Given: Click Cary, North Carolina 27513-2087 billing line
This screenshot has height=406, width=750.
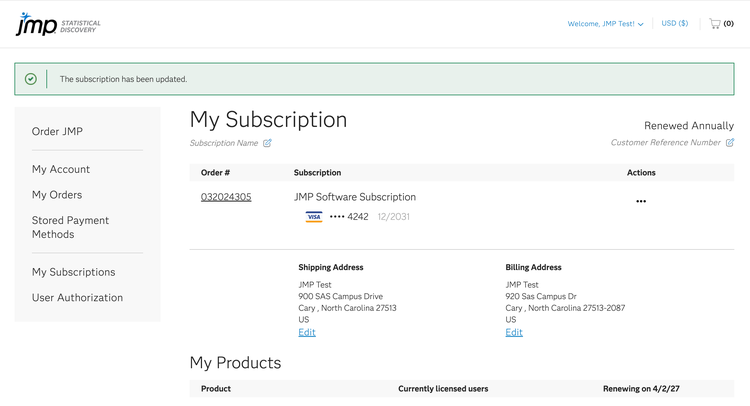Looking at the screenshot, I should coord(565,308).
